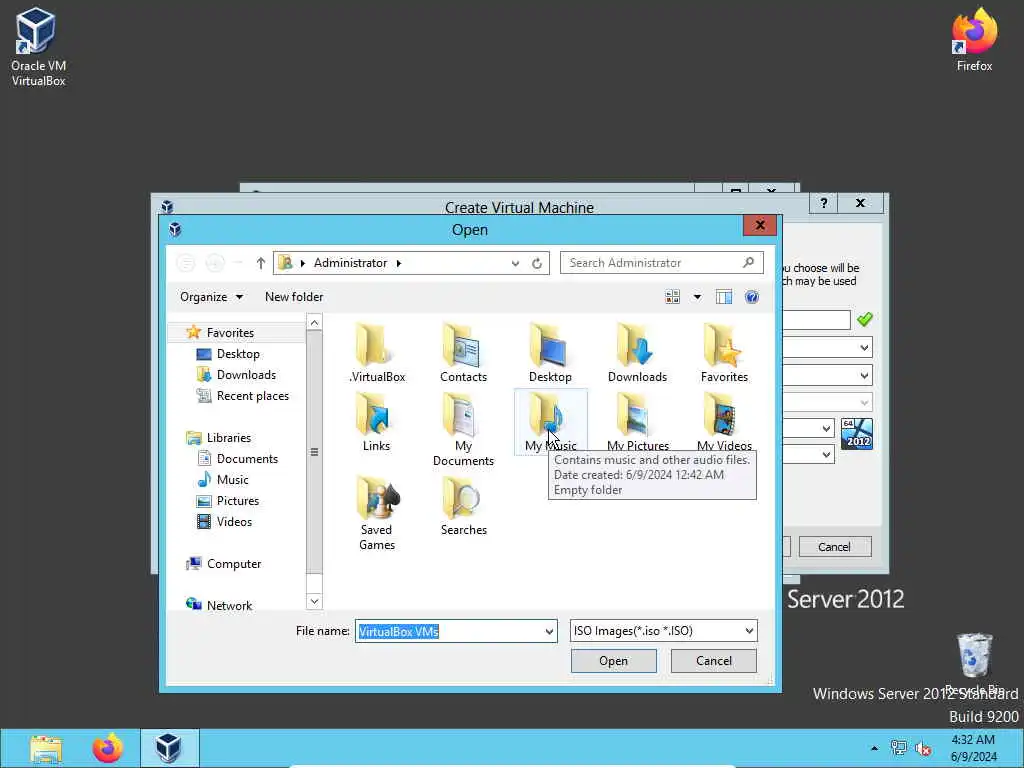Click the muted volume tray icon

click(x=923, y=748)
